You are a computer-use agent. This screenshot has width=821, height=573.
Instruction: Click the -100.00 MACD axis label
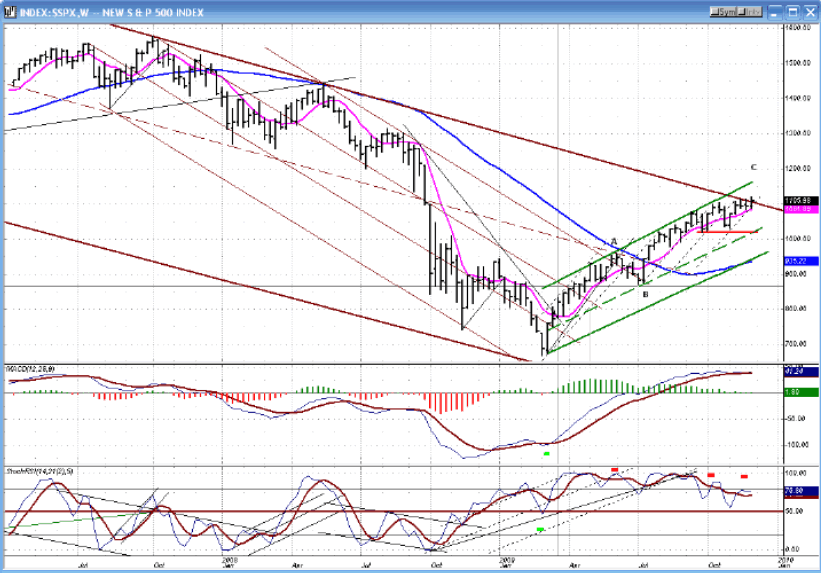click(798, 445)
